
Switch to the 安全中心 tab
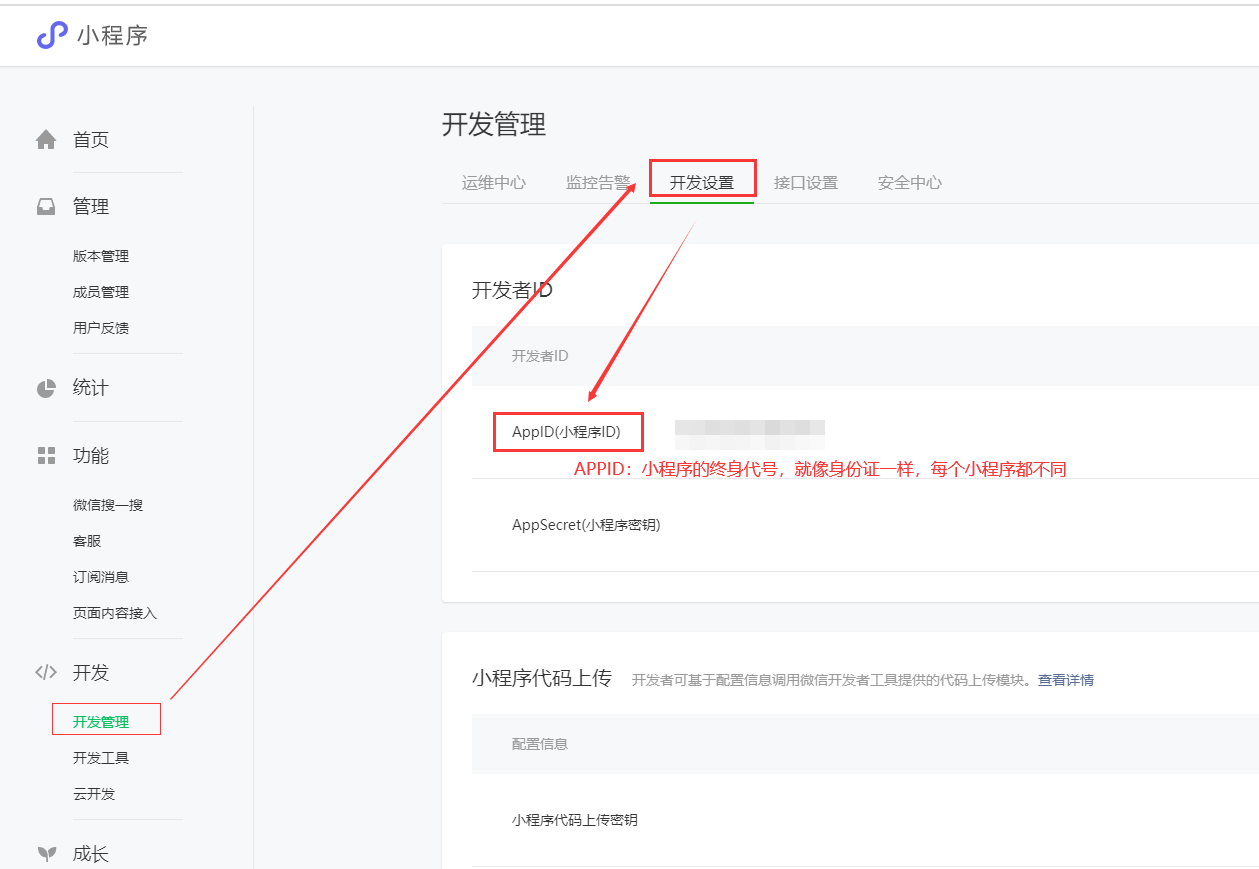(910, 183)
